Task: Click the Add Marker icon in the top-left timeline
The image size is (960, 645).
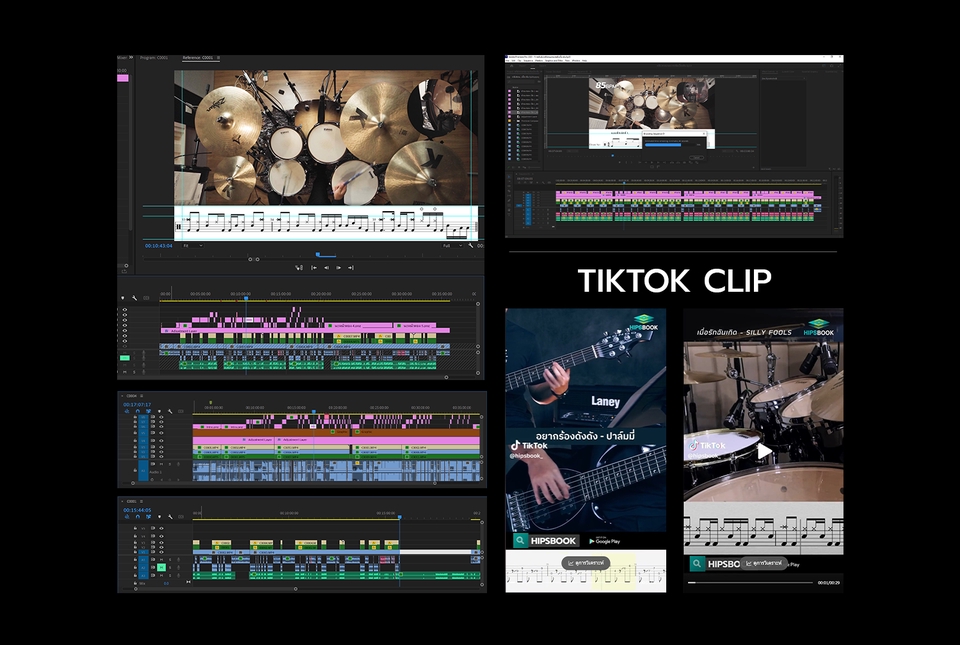Action: pyautogui.click(x=122, y=298)
